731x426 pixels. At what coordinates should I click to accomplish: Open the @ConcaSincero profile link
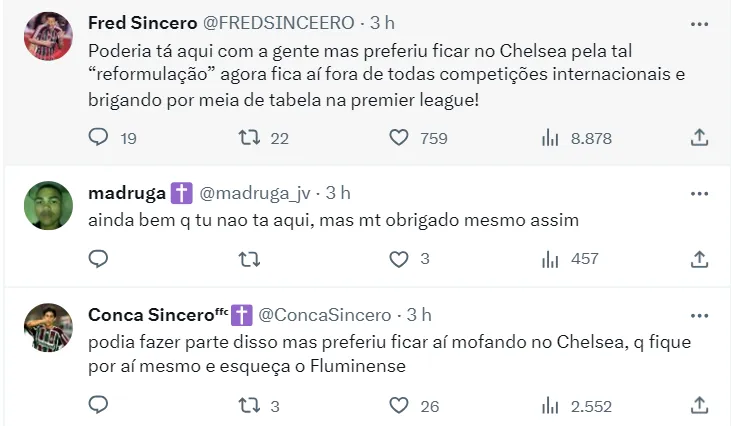(326, 315)
